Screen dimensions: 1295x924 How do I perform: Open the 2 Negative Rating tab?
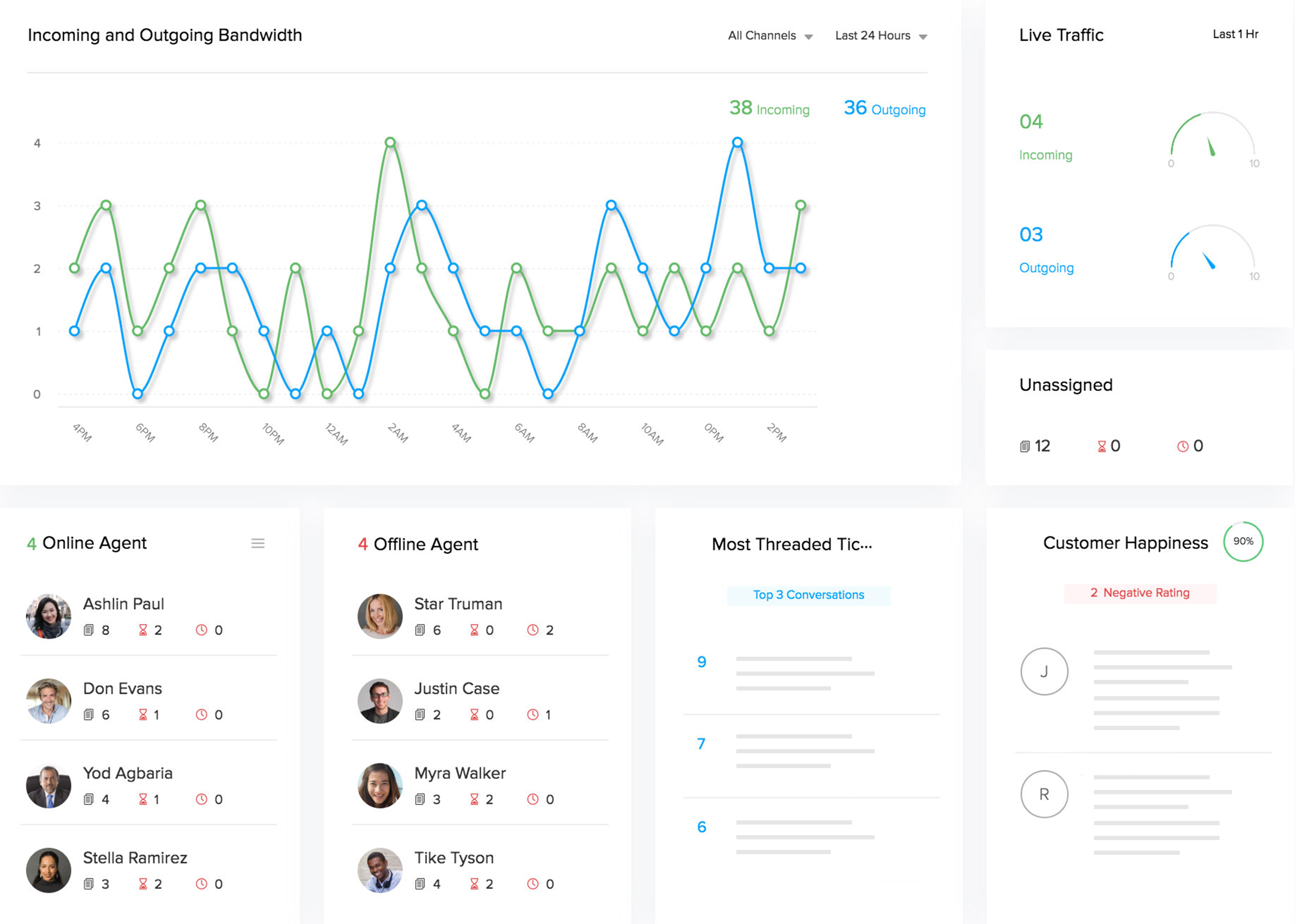pos(1140,593)
